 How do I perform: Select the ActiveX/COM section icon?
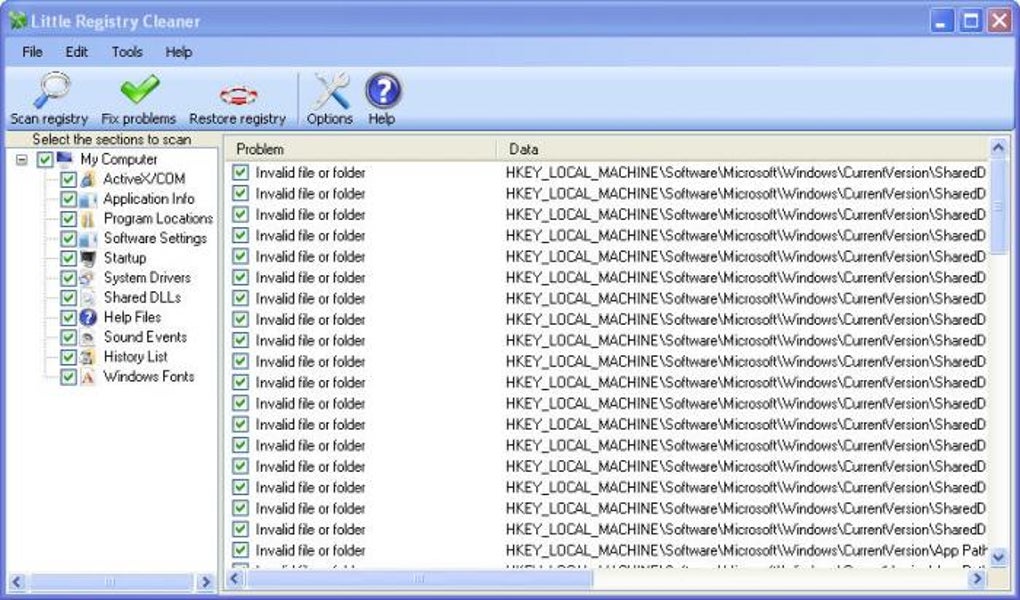88,179
